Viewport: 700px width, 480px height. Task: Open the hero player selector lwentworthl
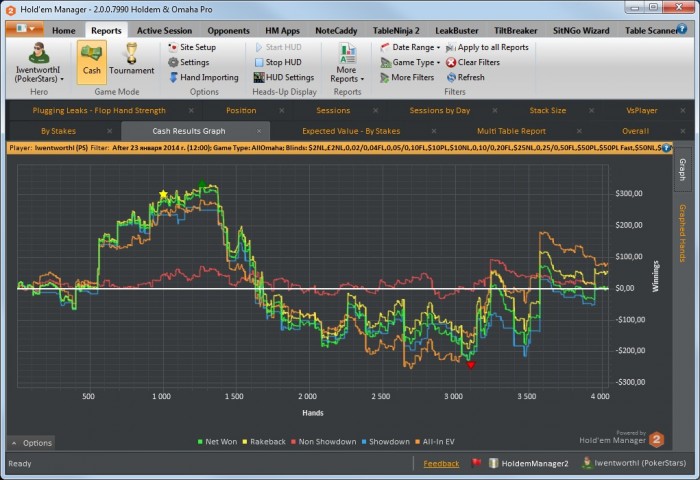tap(39, 63)
